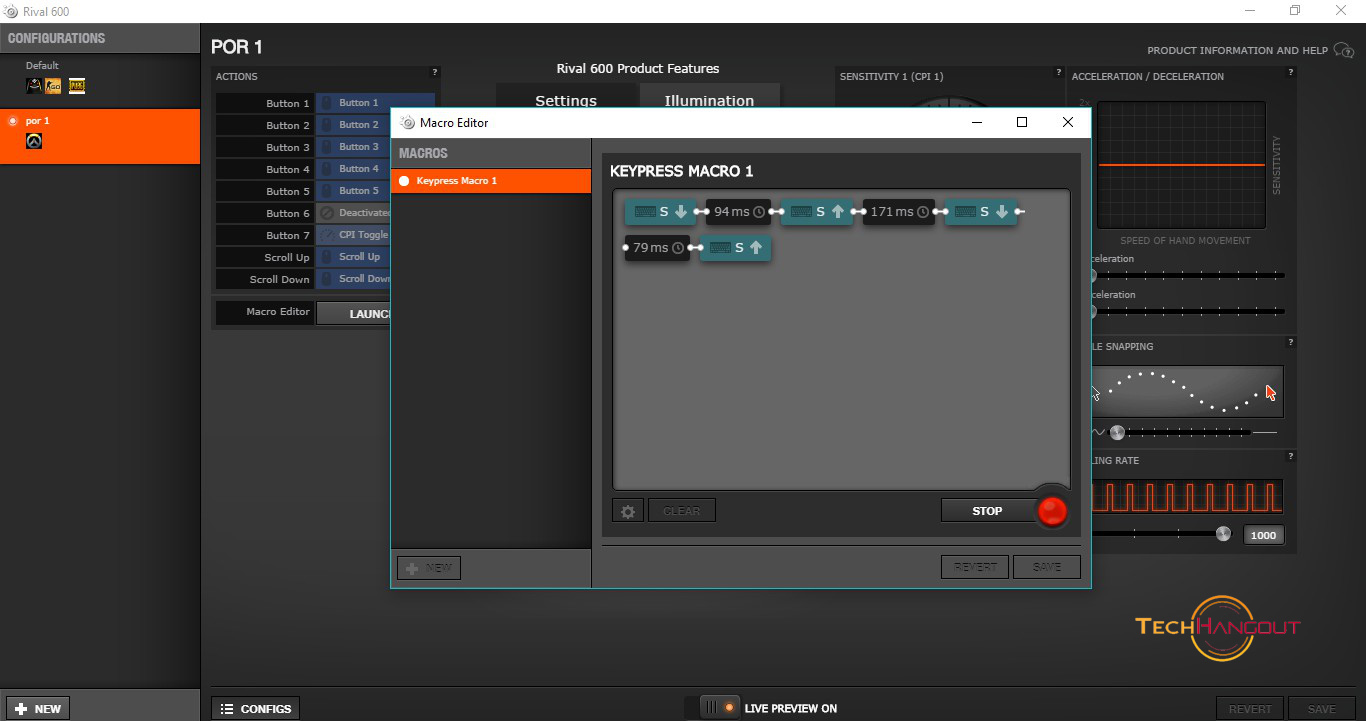
Task: Click REVERT in the main window bottom bar
Action: pyautogui.click(x=1250, y=708)
